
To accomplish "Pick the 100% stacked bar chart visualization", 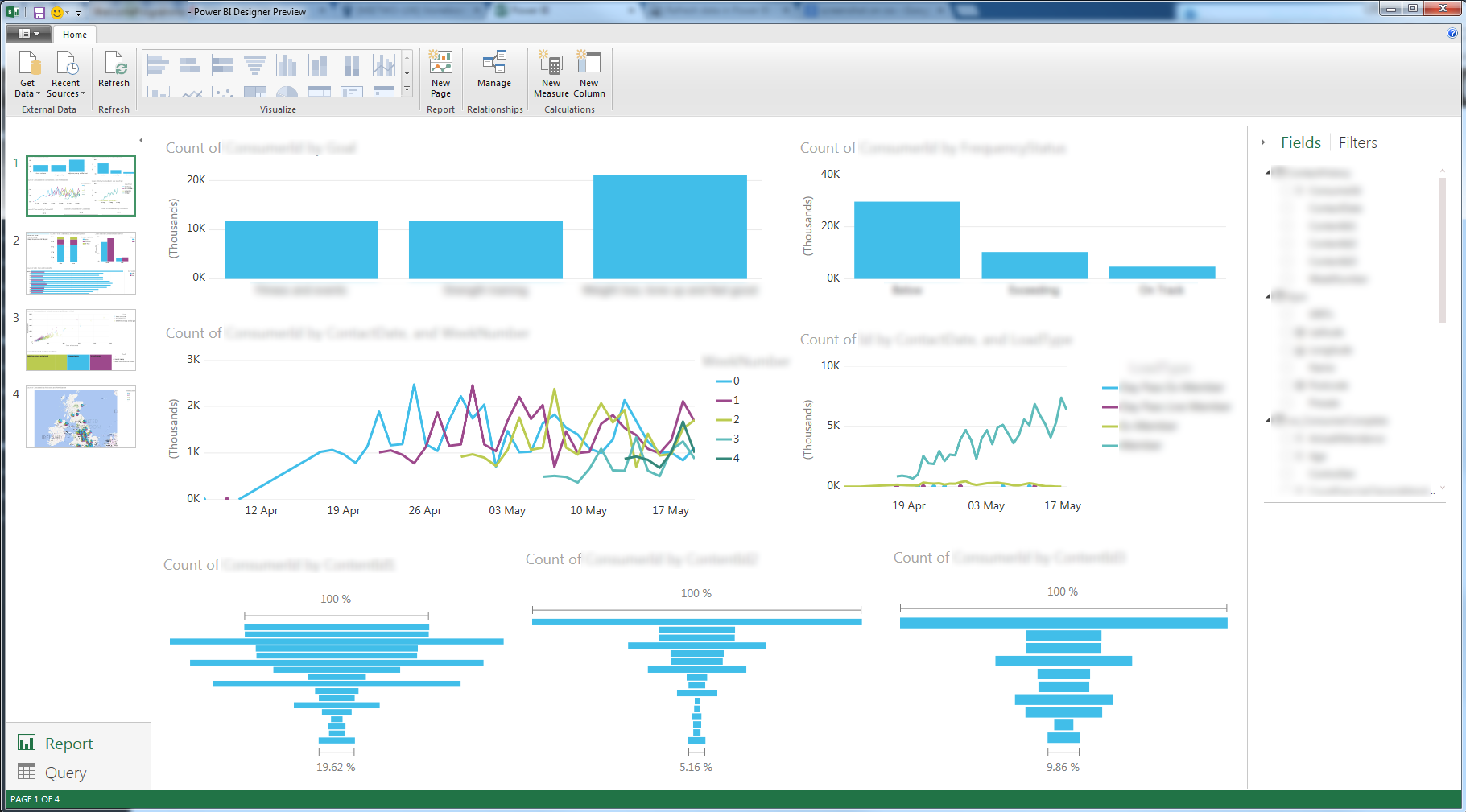I will (223, 65).
